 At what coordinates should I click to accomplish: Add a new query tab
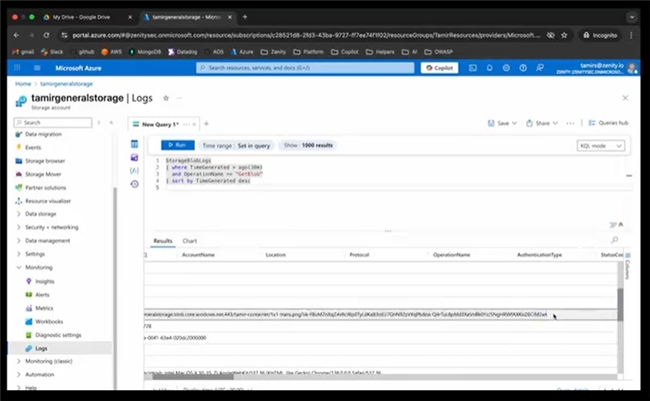click(x=206, y=123)
